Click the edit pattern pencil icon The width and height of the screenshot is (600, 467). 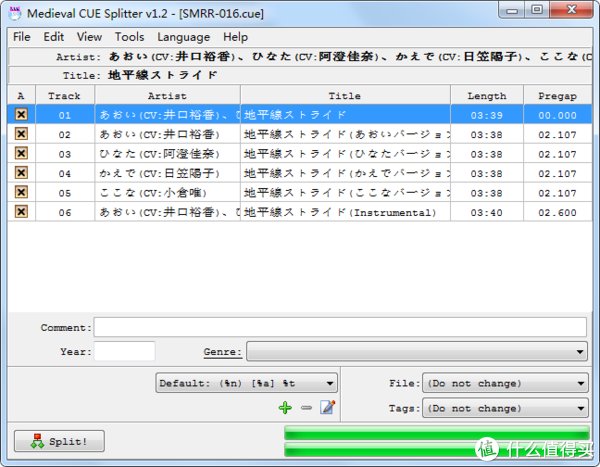(326, 408)
